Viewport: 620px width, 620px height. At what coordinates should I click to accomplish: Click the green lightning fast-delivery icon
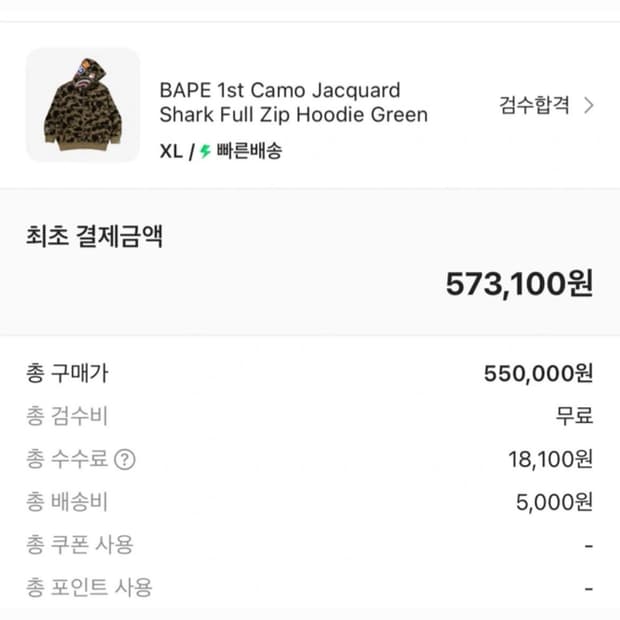tap(205, 152)
